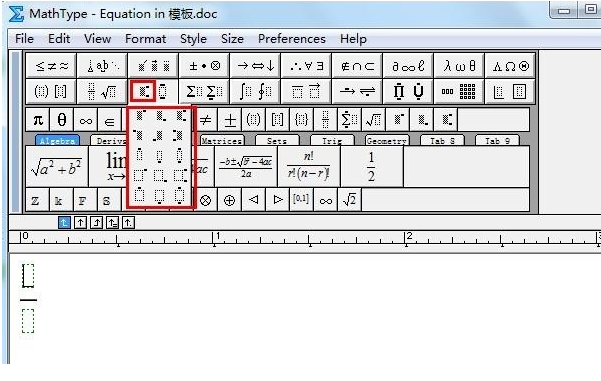Open the lowercase Greek palette (λωθ)
Image resolution: width=601 pixels, height=381 pixels.
(459, 66)
